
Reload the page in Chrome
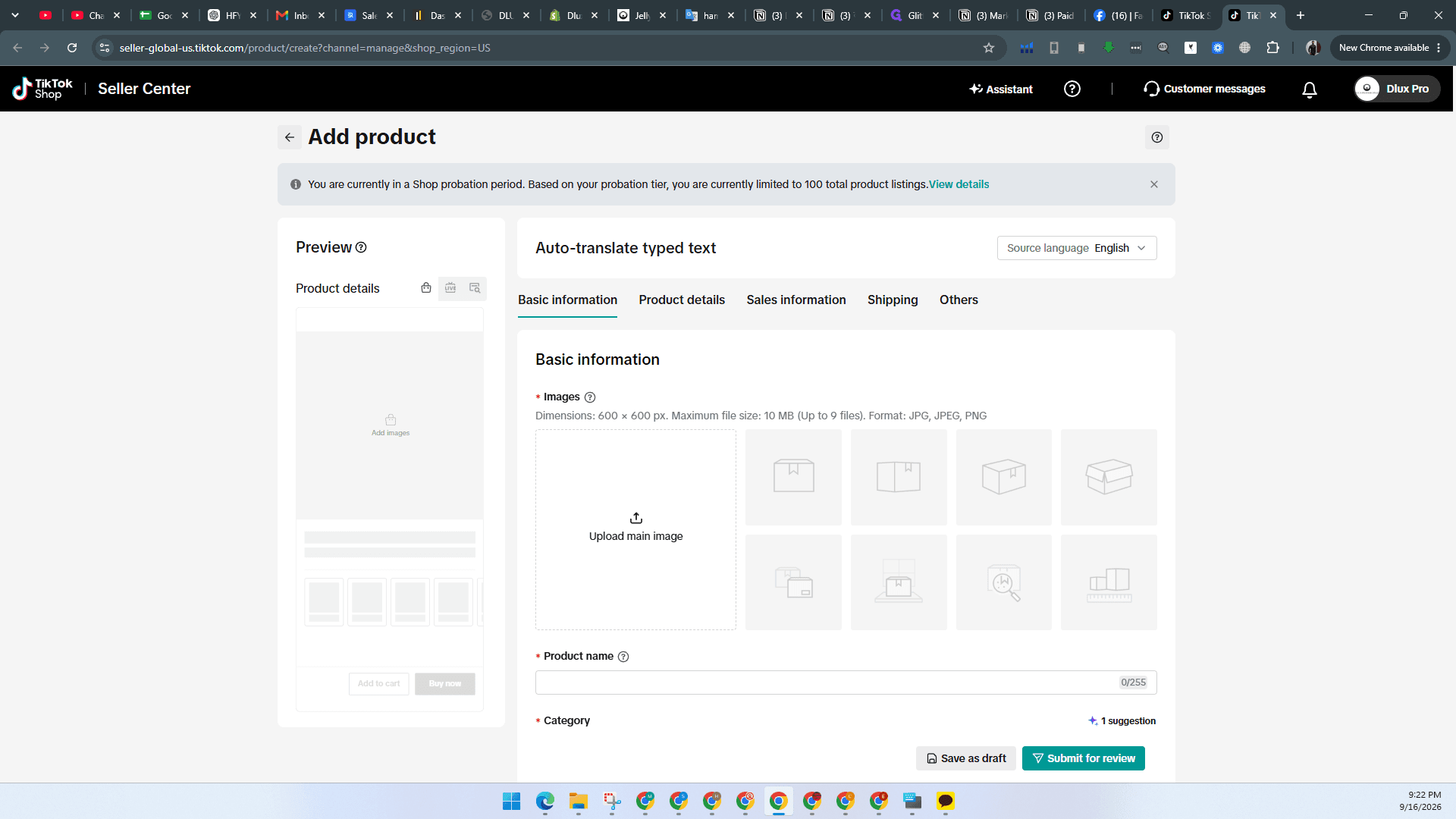tap(72, 48)
